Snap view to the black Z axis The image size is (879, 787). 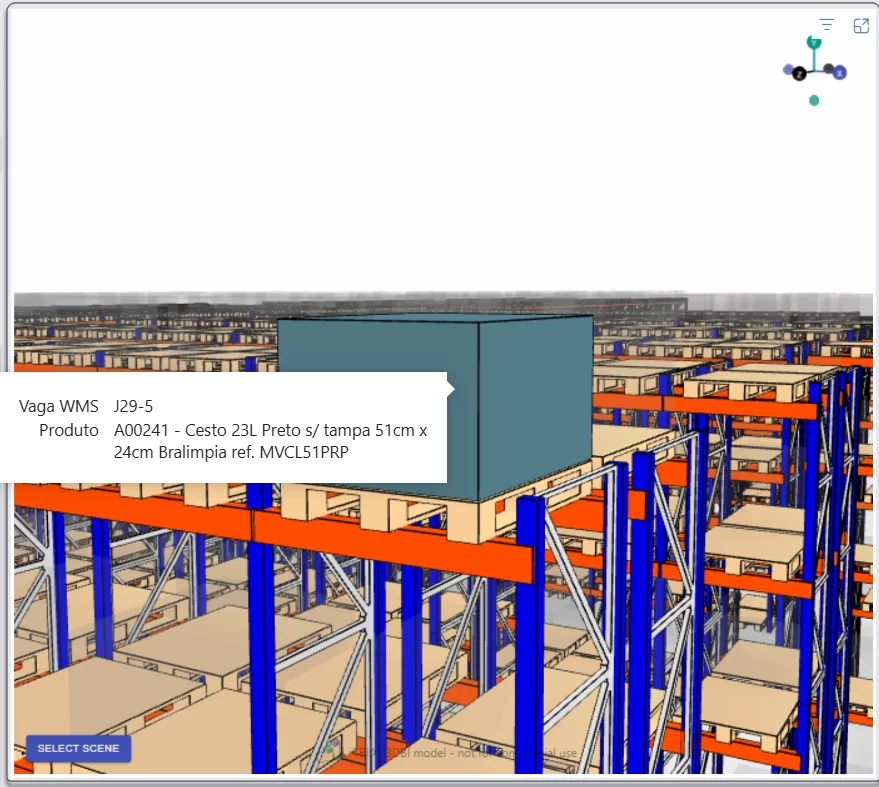coord(799,73)
